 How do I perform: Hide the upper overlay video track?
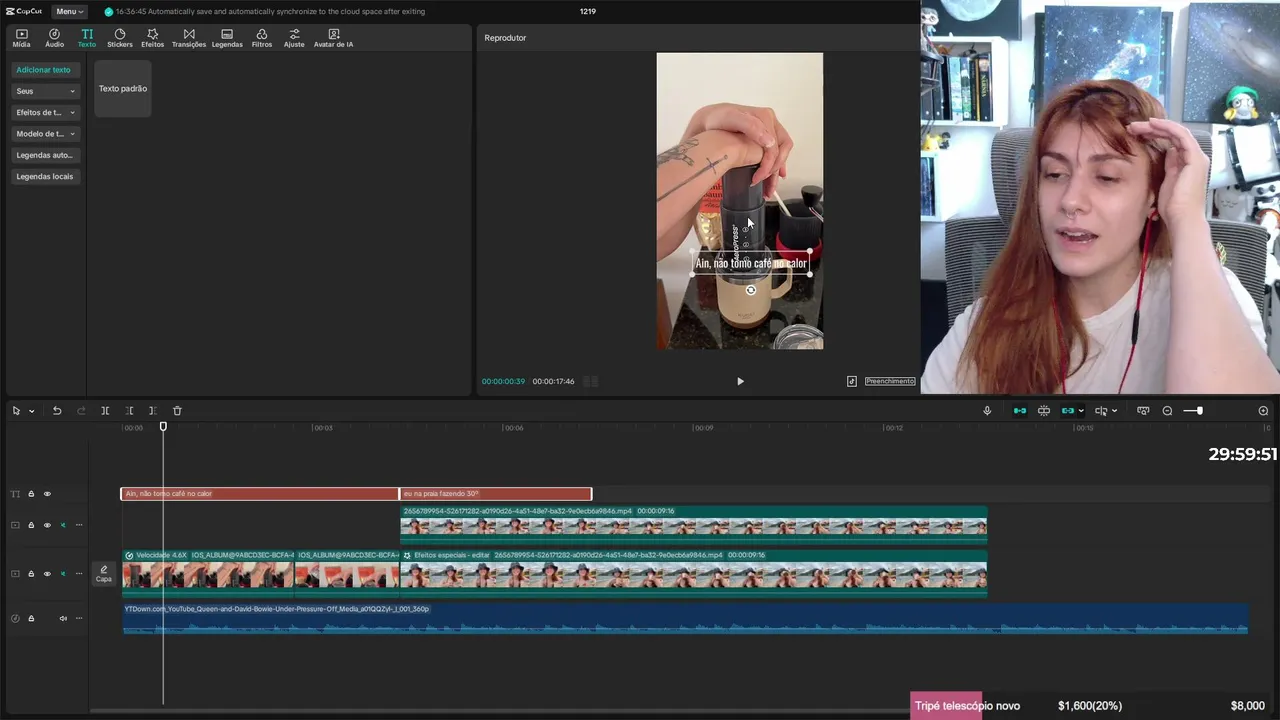(x=47, y=525)
